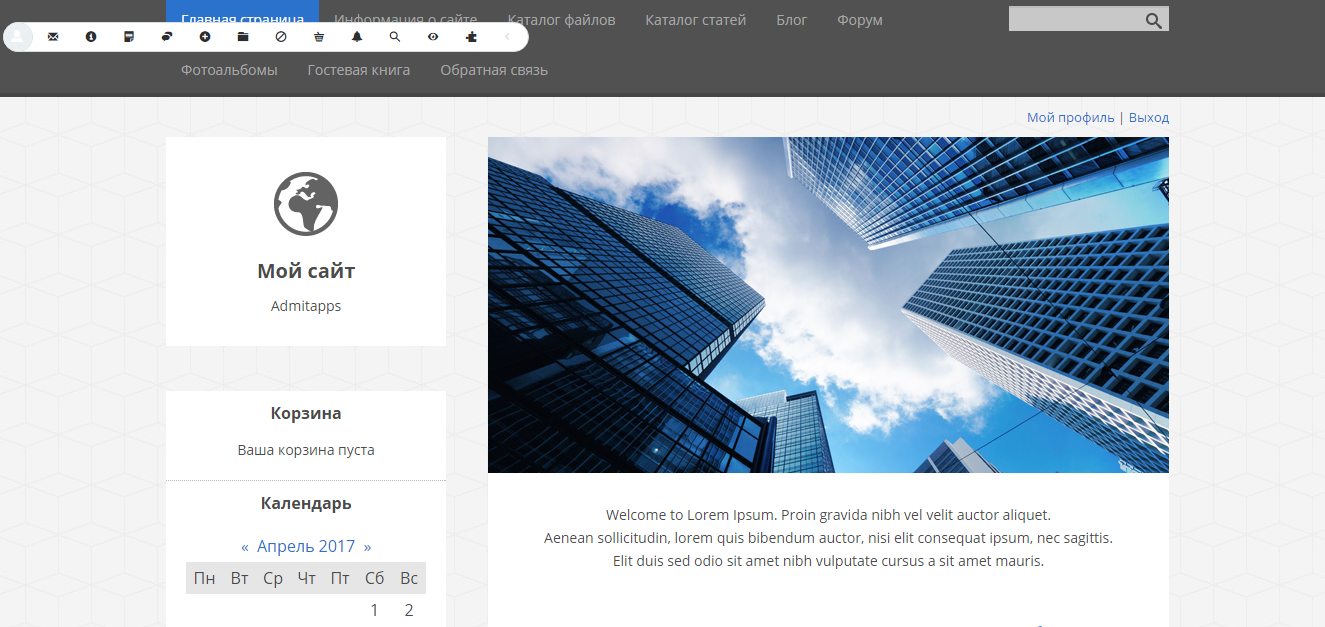Click the block circle-slash icon
1325x627 pixels.
(281, 36)
